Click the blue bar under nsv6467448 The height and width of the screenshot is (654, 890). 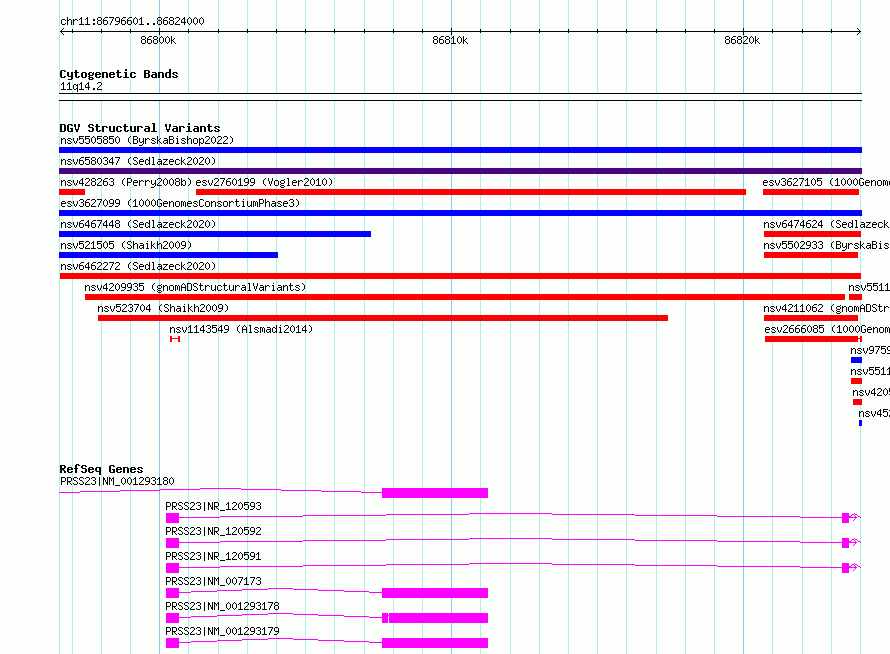(x=215, y=234)
